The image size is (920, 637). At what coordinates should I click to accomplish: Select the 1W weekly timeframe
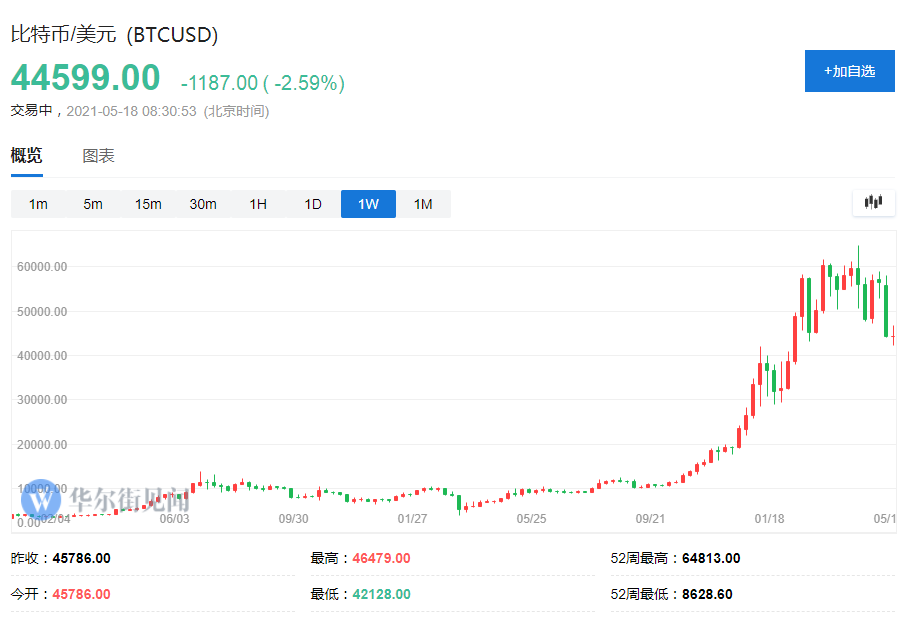coord(368,204)
